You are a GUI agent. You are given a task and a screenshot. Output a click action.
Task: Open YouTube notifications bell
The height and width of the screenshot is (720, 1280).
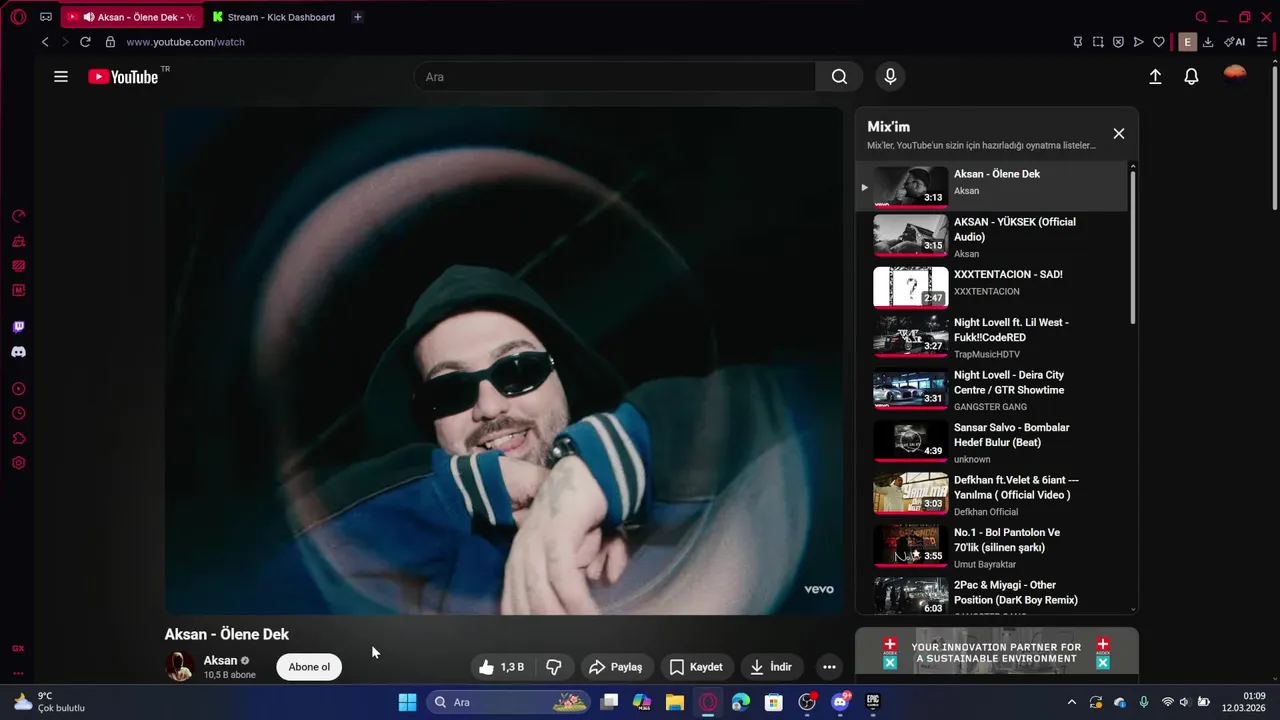tap(1191, 77)
